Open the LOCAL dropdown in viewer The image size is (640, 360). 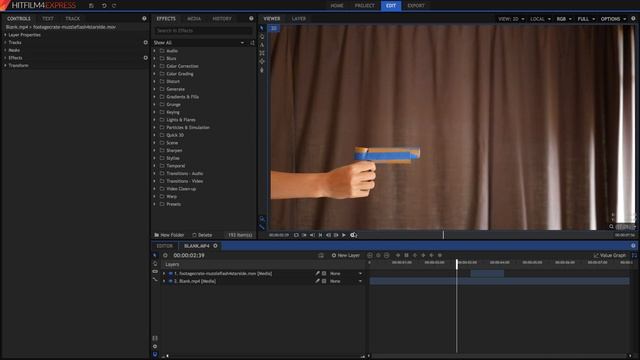(540, 19)
